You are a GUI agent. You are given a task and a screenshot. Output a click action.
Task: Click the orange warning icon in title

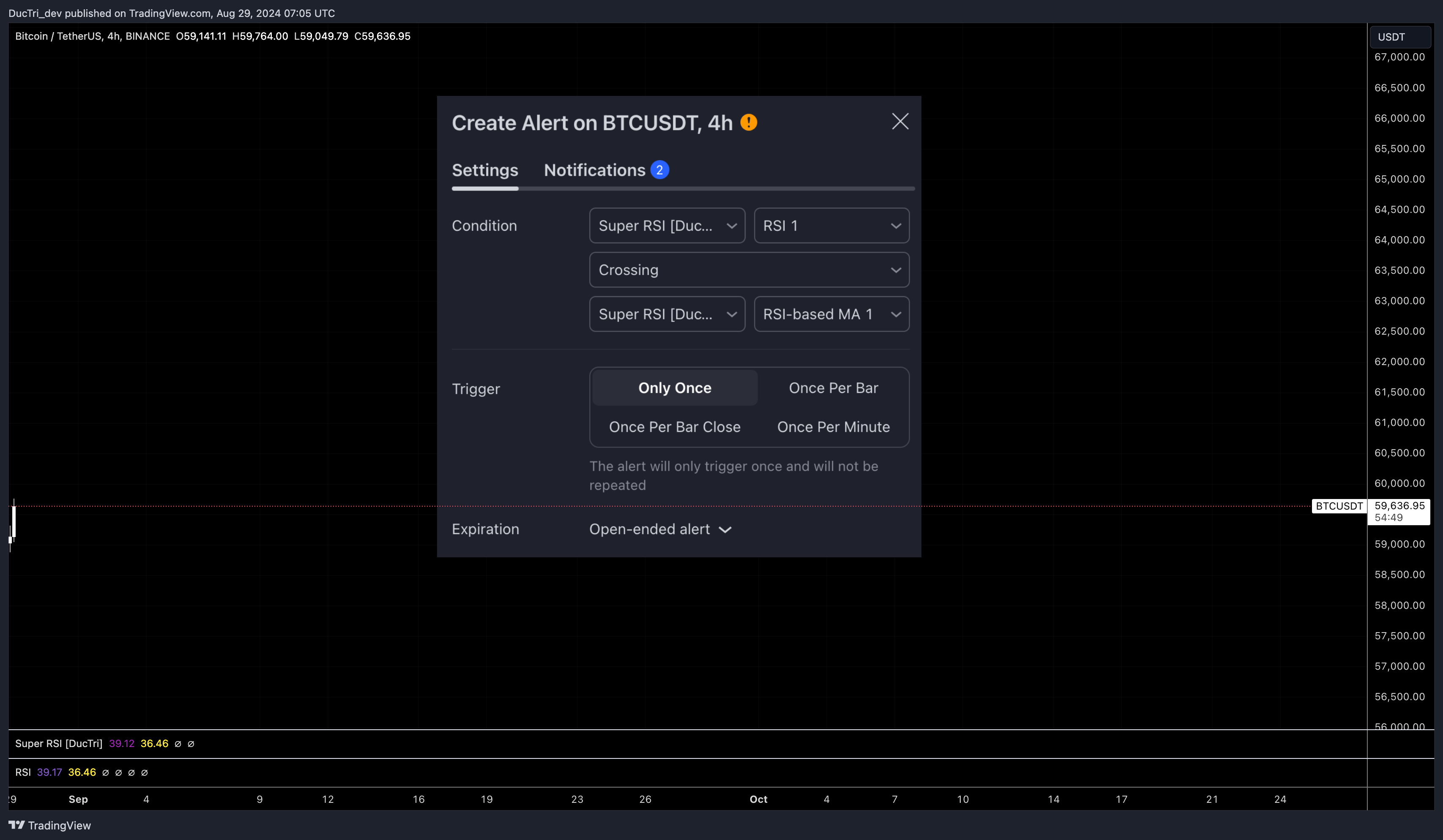click(749, 123)
